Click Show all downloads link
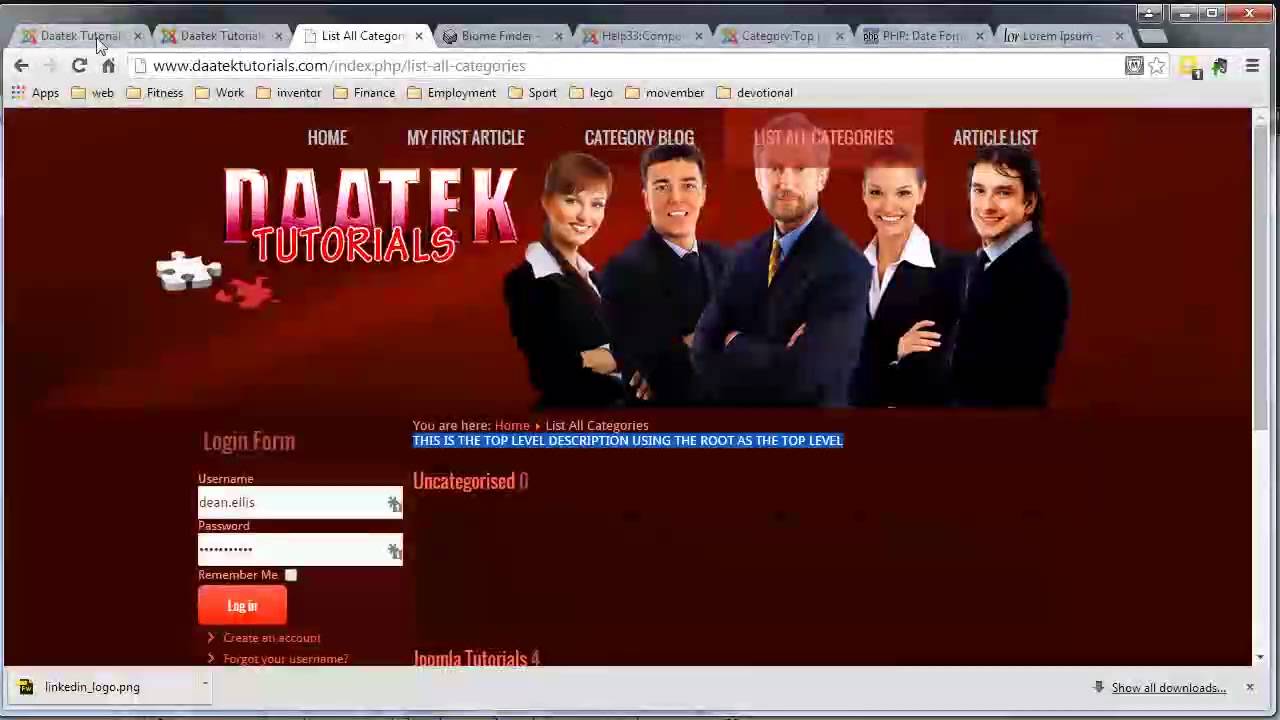This screenshot has height=720, width=1280. pyautogui.click(x=1169, y=688)
